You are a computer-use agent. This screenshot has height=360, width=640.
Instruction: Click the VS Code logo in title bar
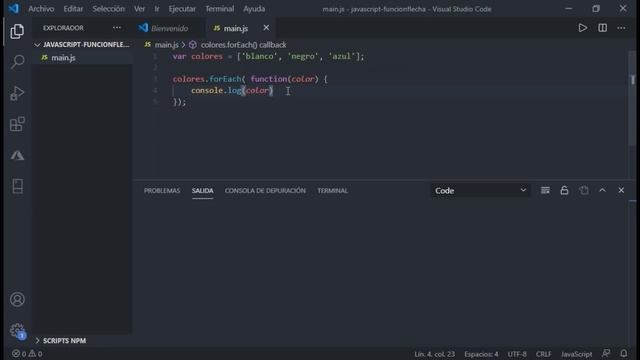[x=13, y=9]
